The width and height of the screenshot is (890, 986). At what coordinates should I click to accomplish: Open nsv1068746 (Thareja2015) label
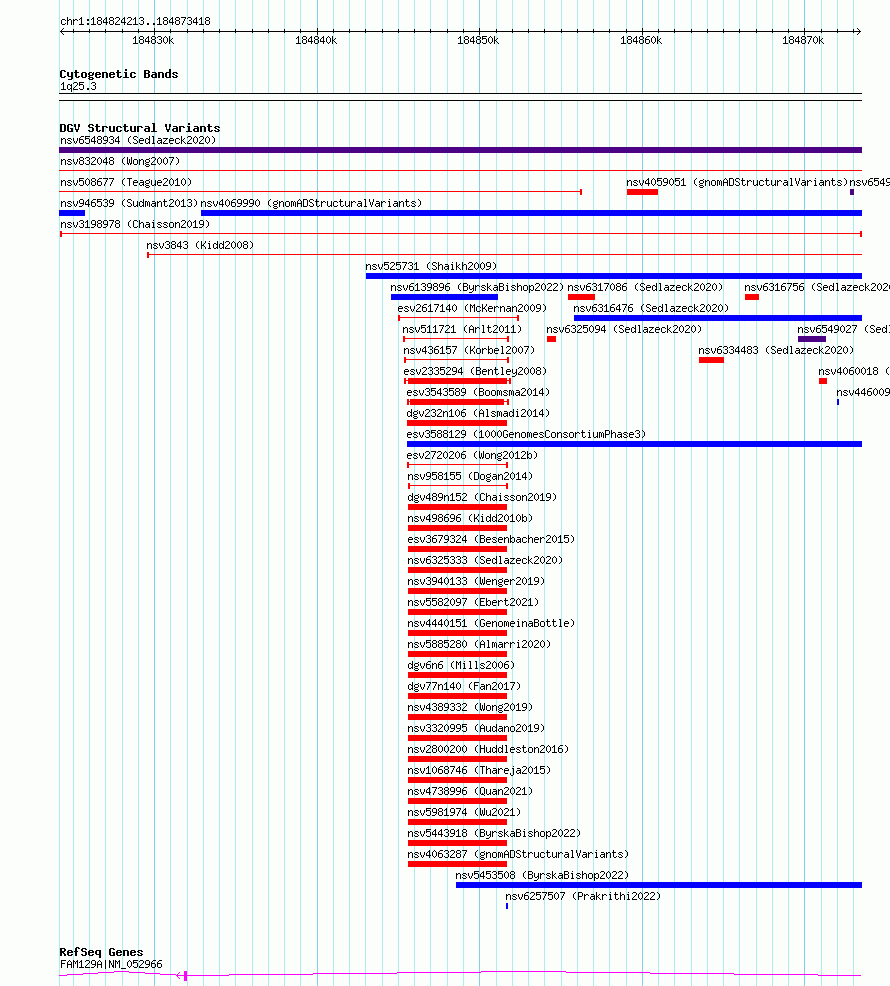pos(479,770)
